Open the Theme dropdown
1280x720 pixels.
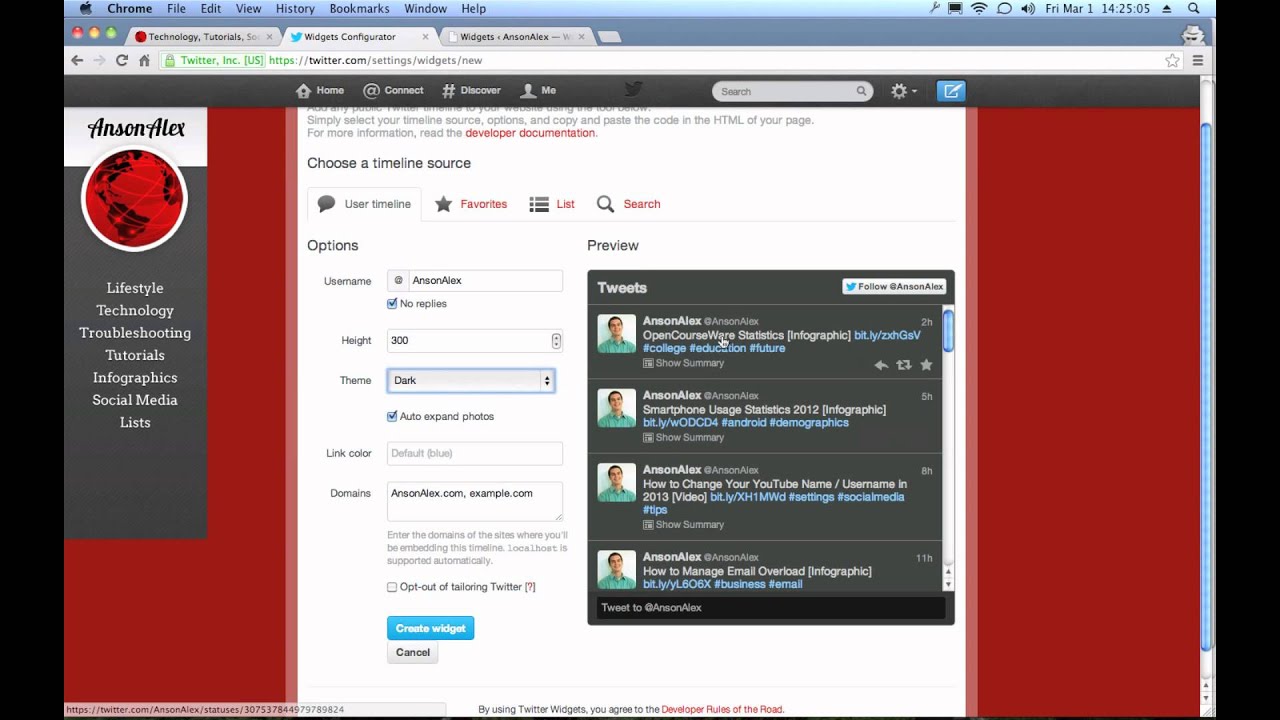[471, 380]
